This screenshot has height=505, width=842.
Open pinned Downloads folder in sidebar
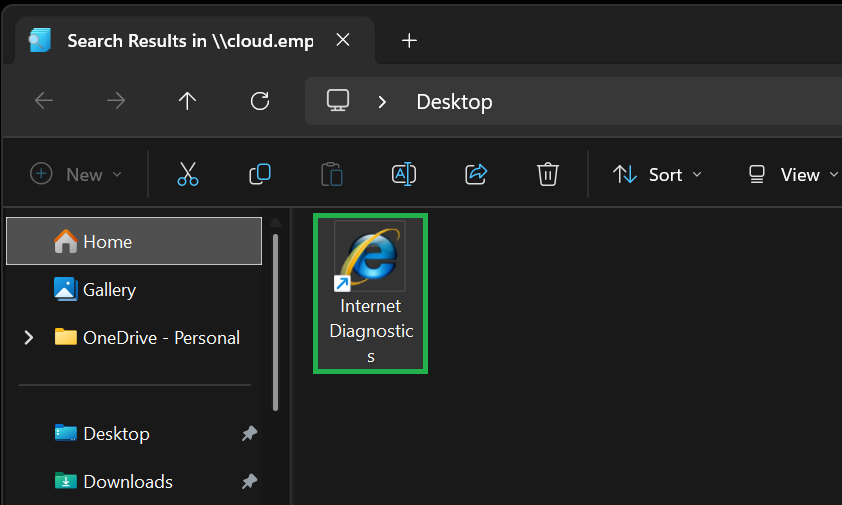[113, 481]
